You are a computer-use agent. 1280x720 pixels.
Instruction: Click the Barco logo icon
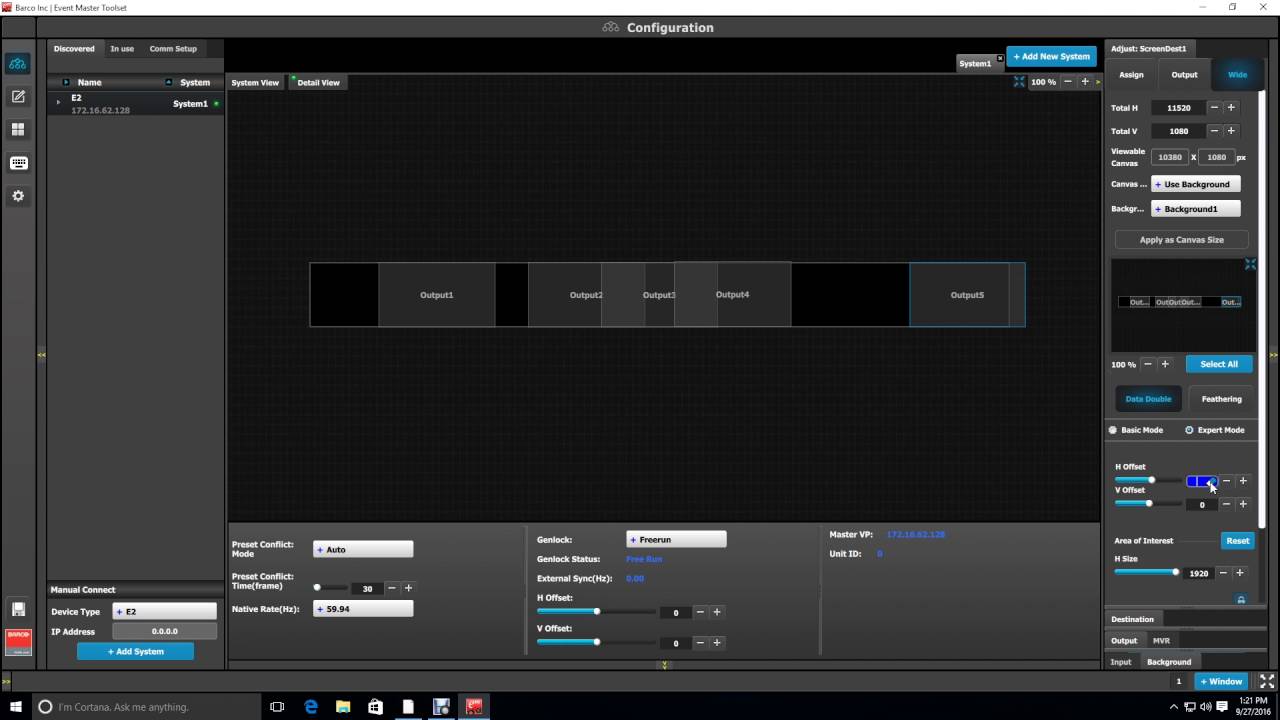tap(18, 641)
